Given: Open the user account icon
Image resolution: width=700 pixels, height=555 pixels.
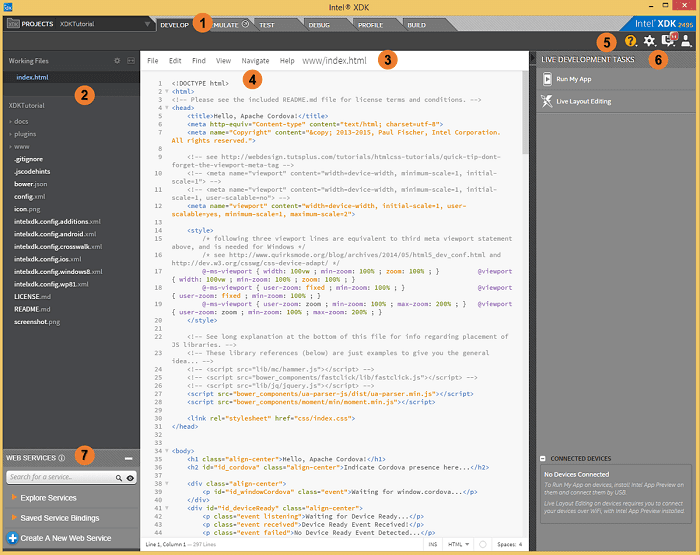Looking at the screenshot, I should click(x=686, y=41).
